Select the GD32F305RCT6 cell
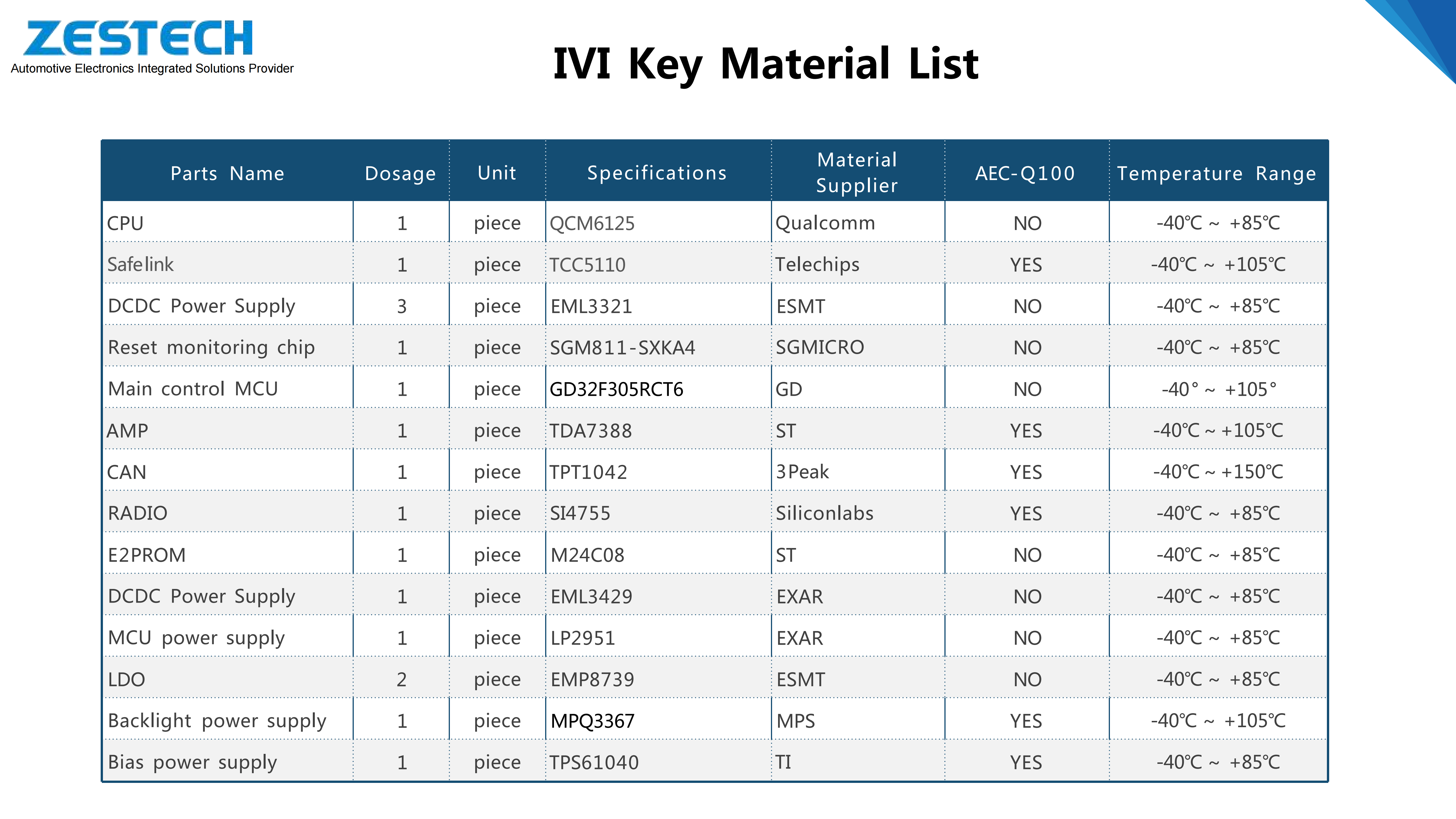 tap(617, 389)
